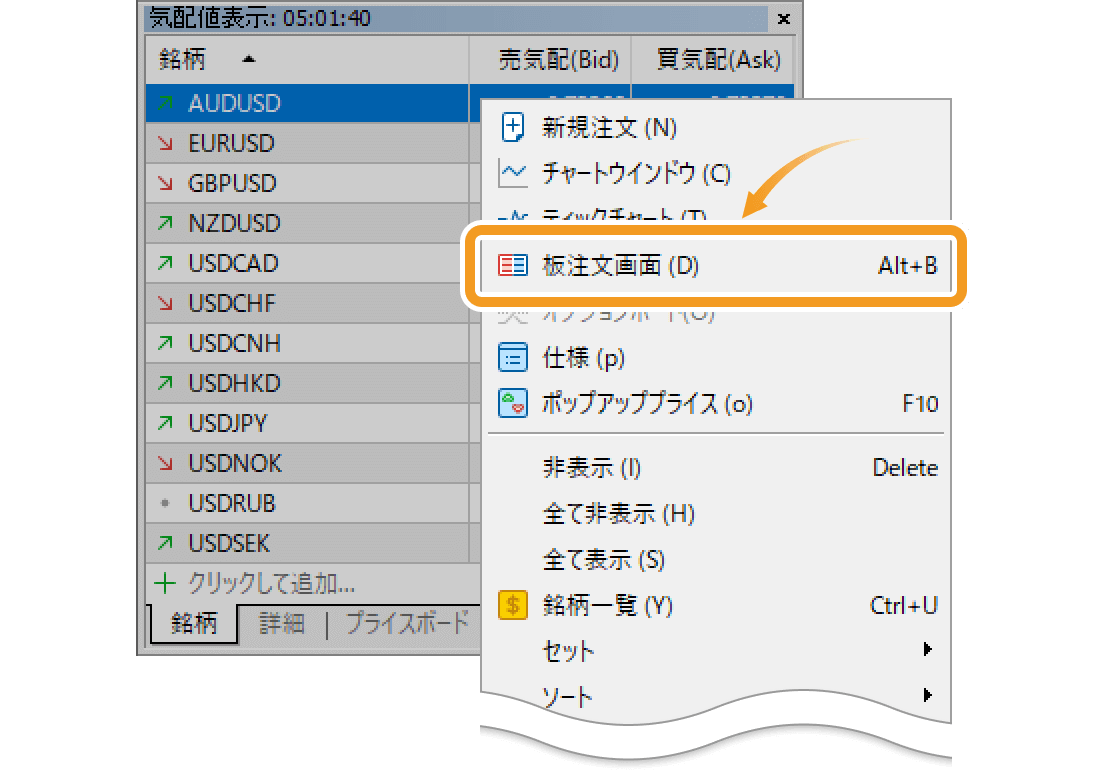Viewport: 1100px width, 774px height.
Task: Choose 新規注文 (N) from the context menu
Action: [716, 128]
